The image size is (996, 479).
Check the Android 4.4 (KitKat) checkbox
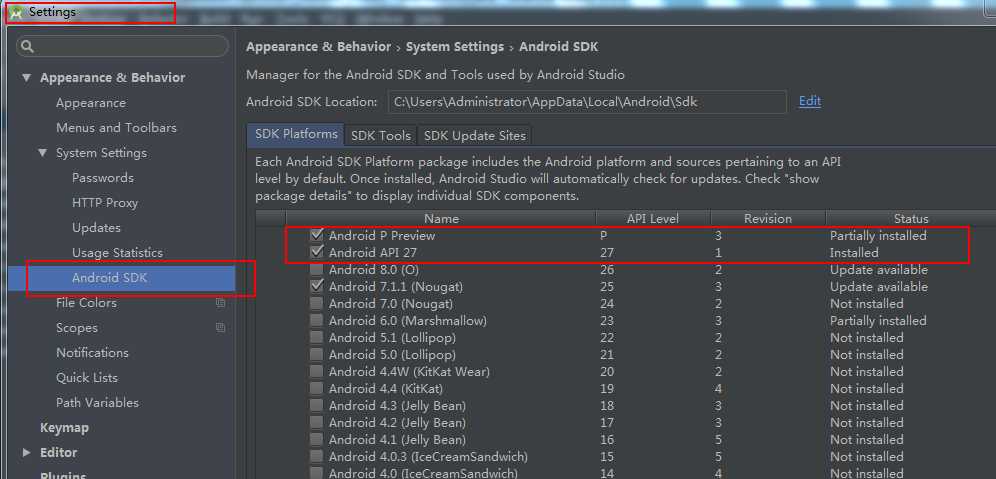pyautogui.click(x=316, y=388)
